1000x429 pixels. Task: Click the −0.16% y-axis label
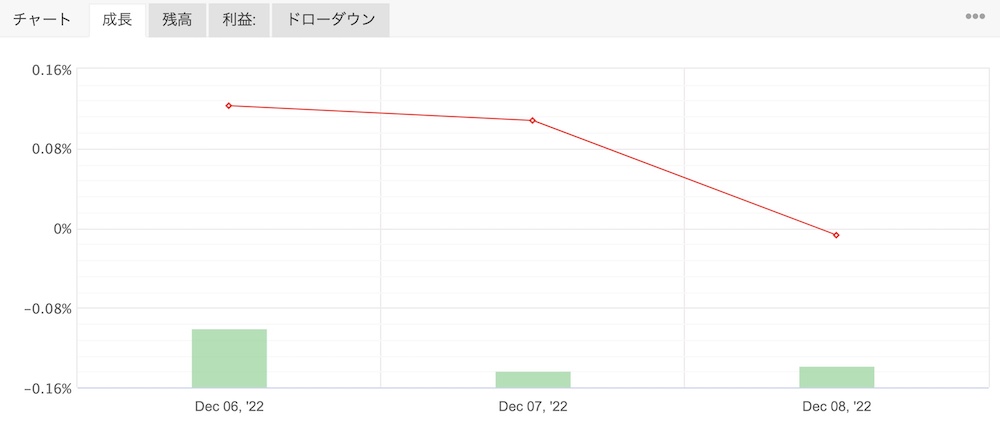(48, 388)
